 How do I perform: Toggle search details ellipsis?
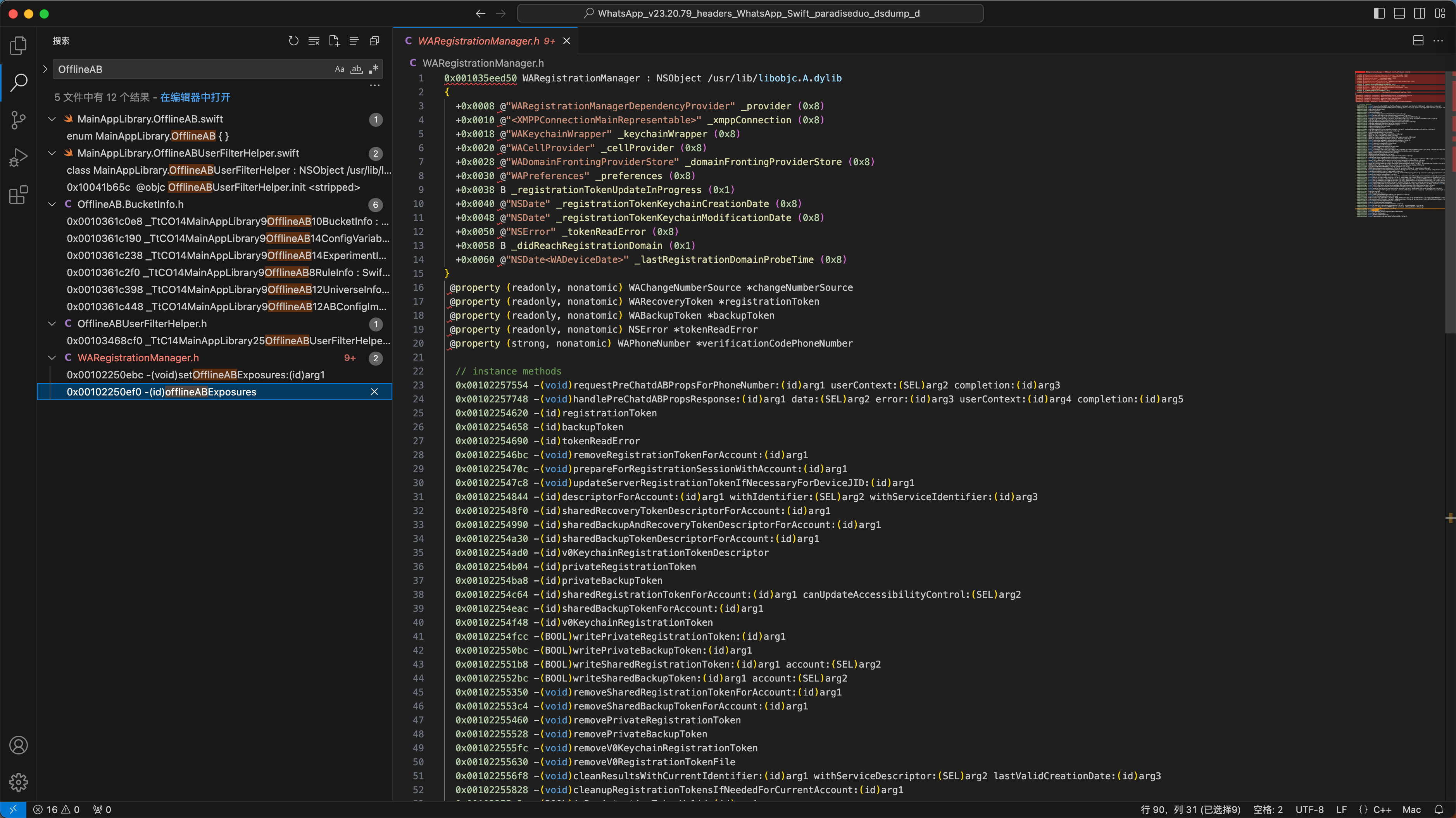(374, 86)
